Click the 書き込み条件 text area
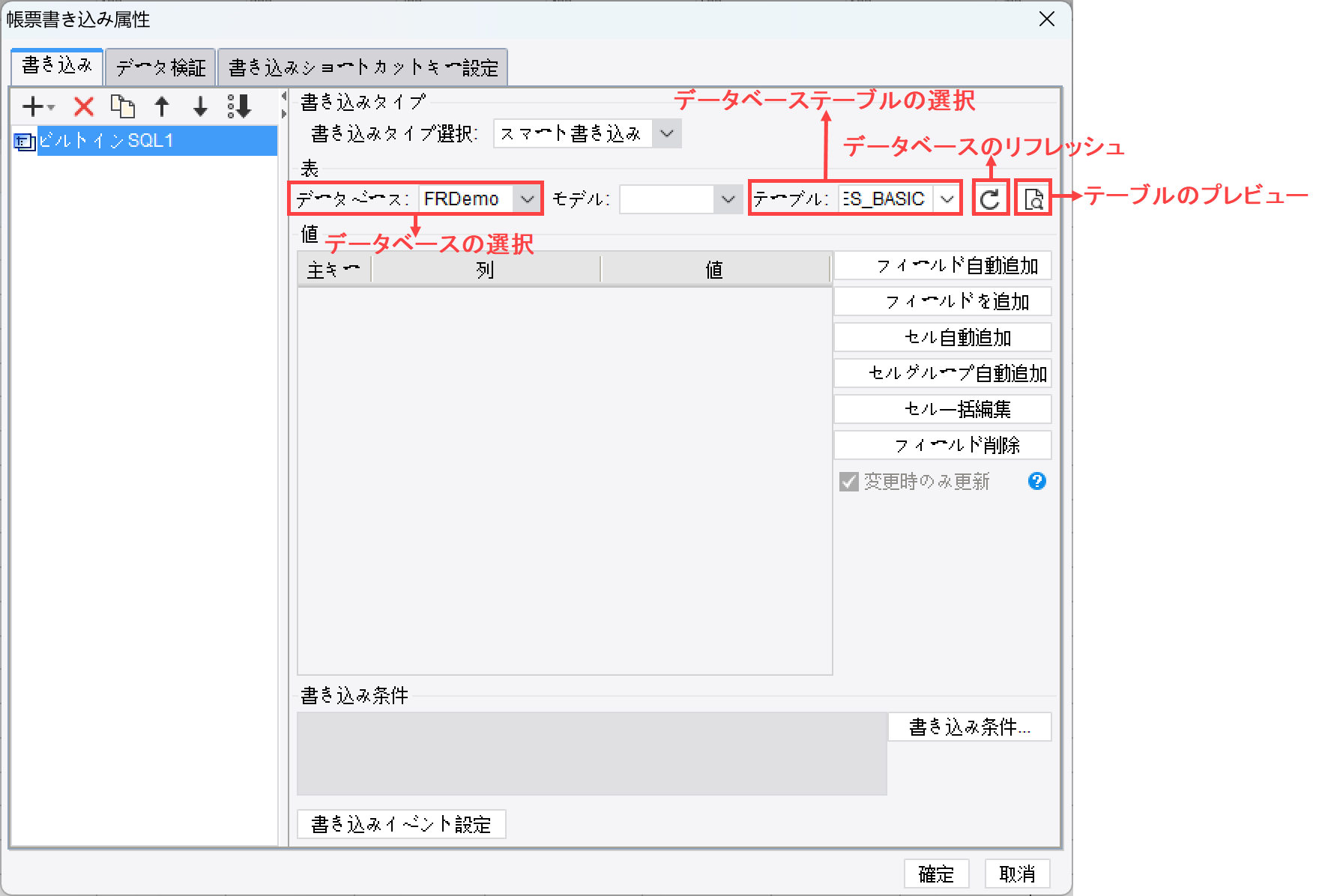Screen dimensions: 1328x896 click(592, 754)
